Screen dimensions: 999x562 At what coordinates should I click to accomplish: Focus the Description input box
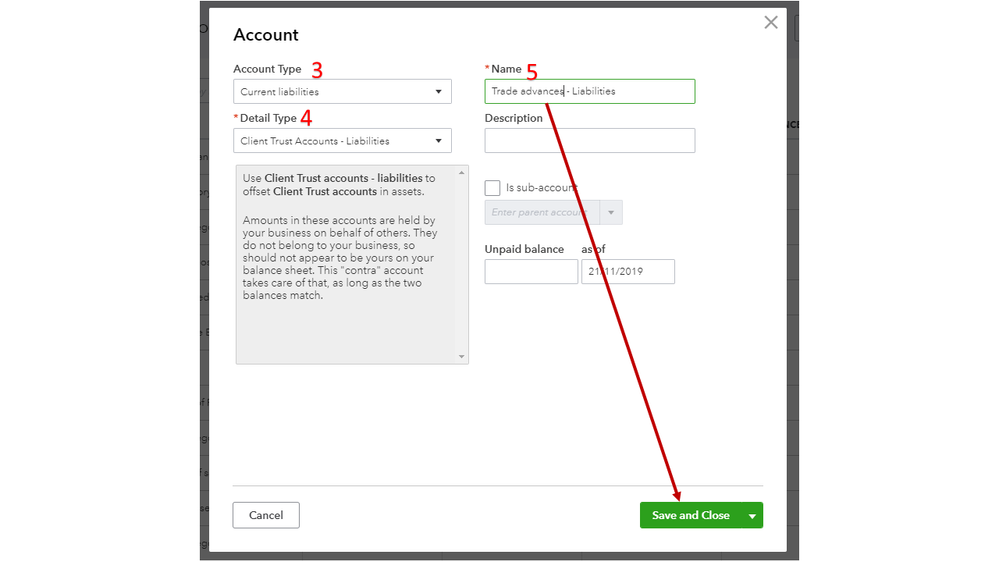point(589,141)
